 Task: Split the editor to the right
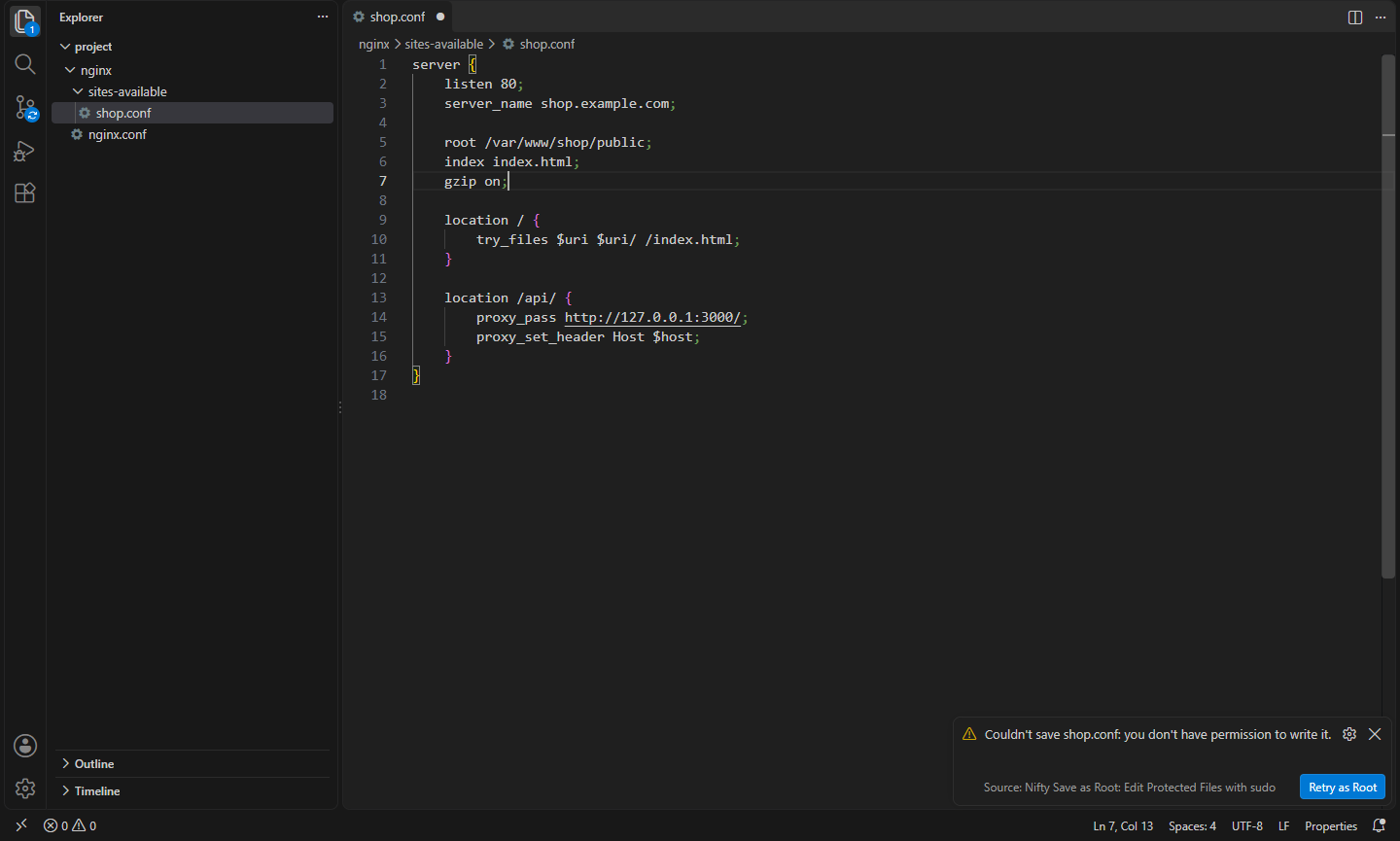click(x=1355, y=18)
